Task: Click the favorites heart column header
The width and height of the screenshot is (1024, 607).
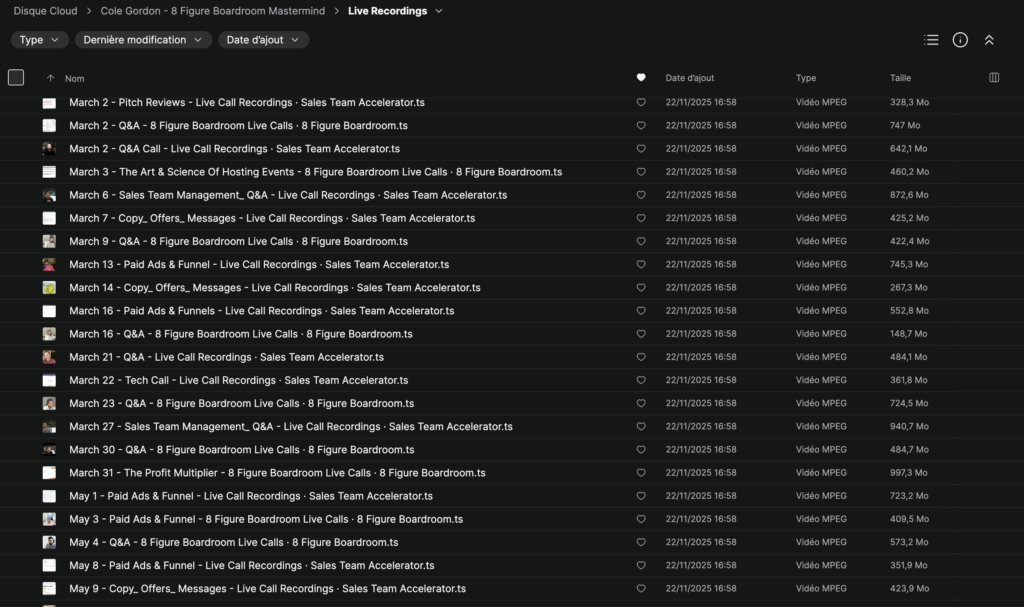Action: [x=641, y=78]
